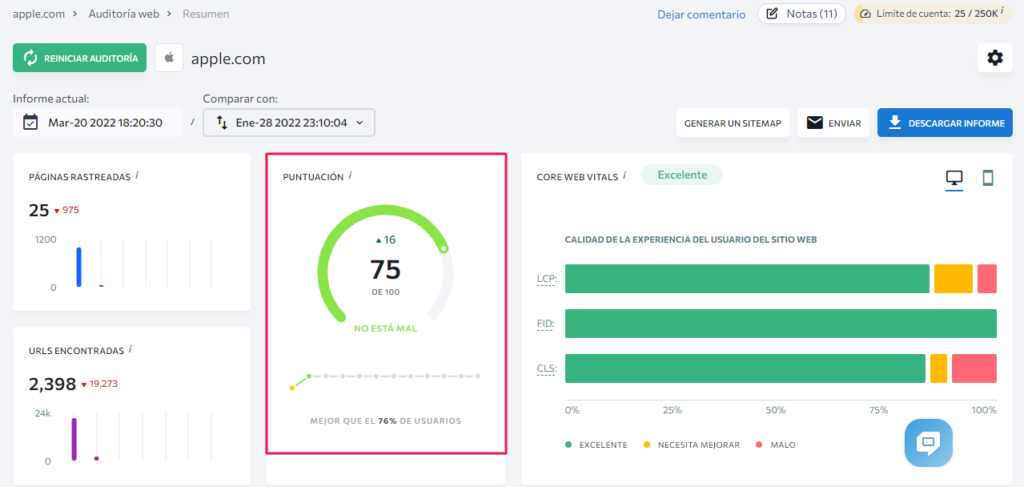The width and height of the screenshot is (1024, 487).
Task: Click the URLs found count 2,398
Action: [53, 384]
